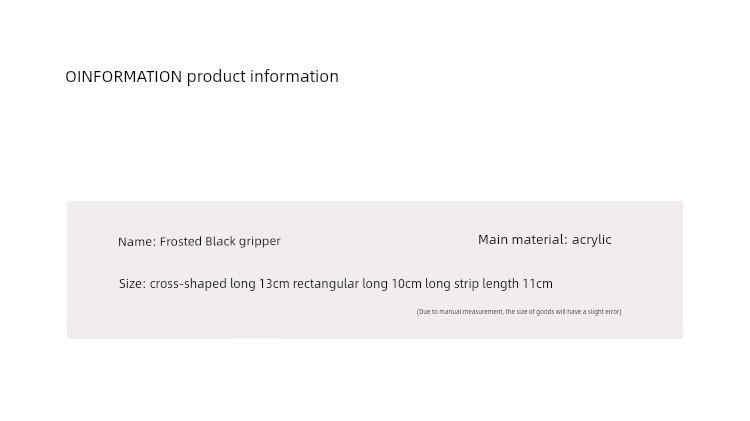Click 'Due to manual measurement' in the fine print
The image size is (750, 421).
pyautogui.click(x=461, y=312)
